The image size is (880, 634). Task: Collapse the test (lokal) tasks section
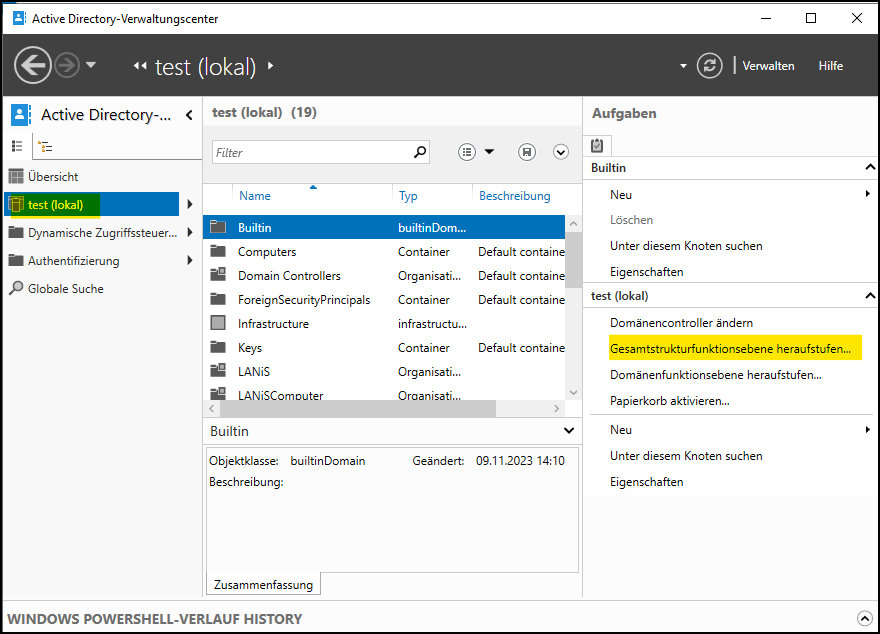coord(870,296)
